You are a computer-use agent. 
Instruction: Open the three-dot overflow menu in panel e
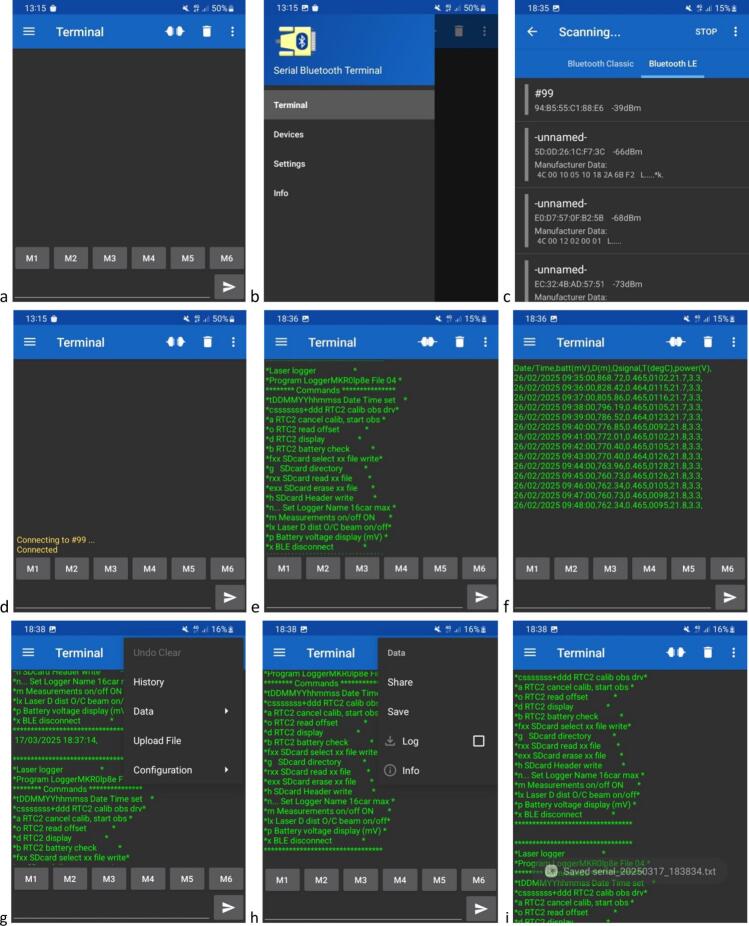(485, 342)
